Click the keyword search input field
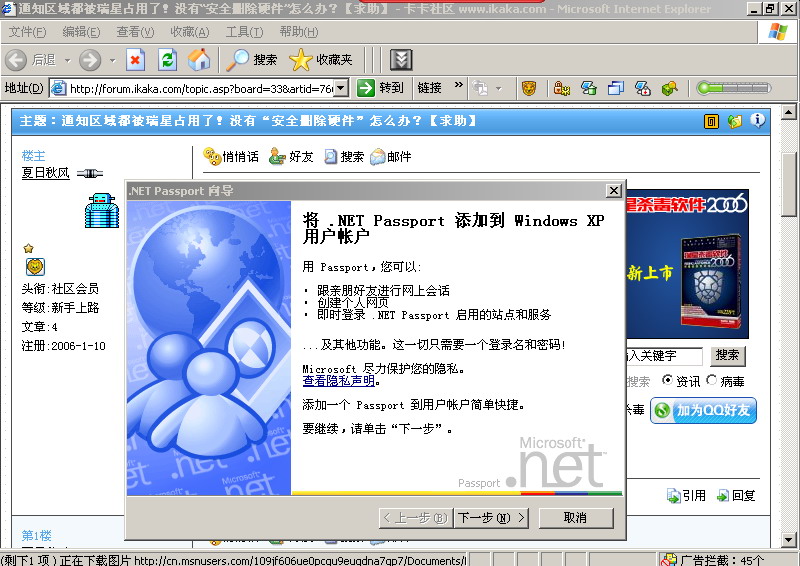 point(664,355)
